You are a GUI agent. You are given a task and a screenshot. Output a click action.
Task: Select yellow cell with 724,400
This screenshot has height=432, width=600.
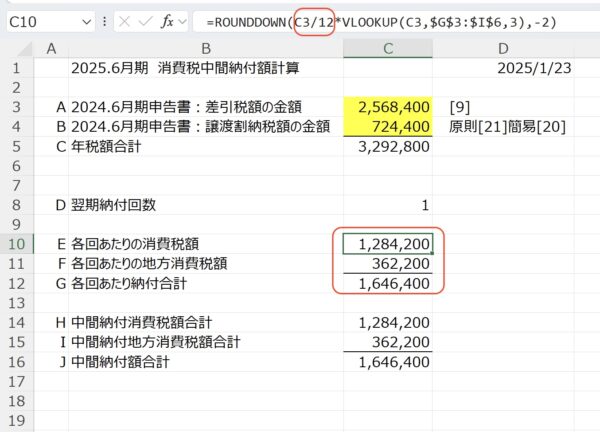[x=388, y=127]
